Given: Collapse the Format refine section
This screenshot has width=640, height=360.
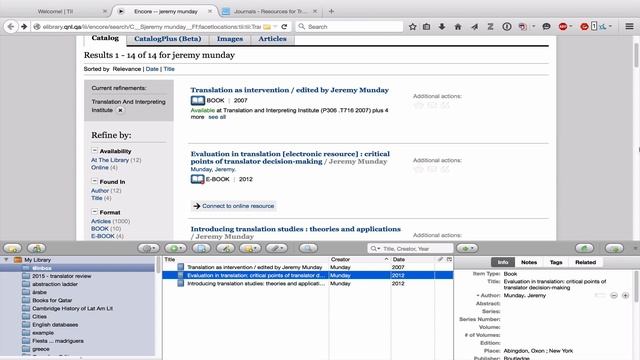Looking at the screenshot, I should coord(94,212).
